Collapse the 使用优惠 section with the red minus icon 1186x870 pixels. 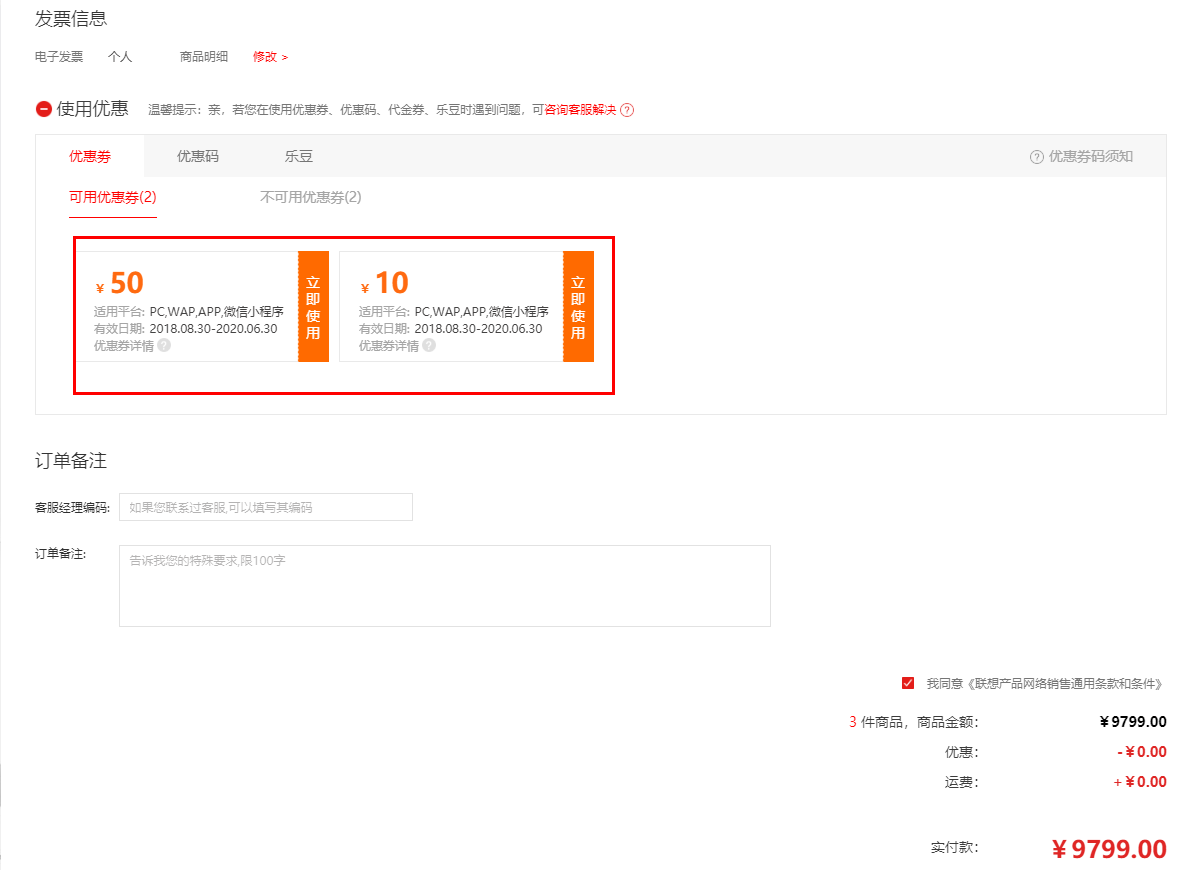coord(44,109)
